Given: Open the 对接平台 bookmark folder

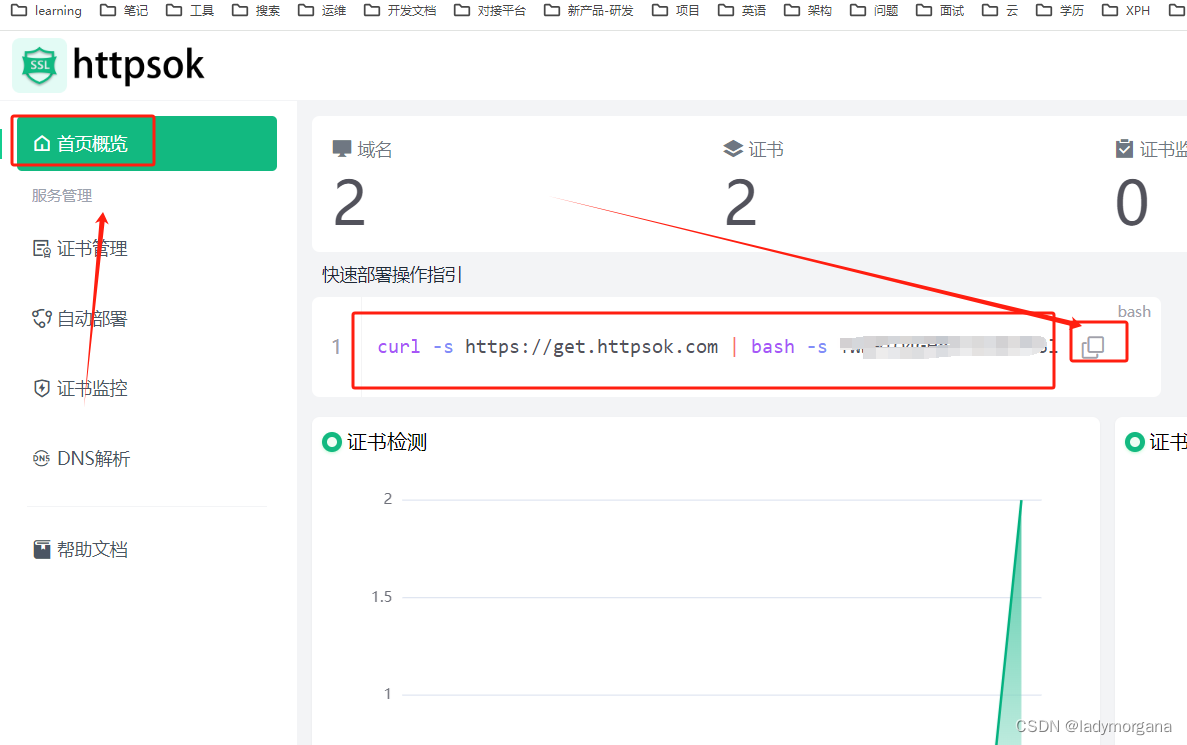Looking at the screenshot, I should pos(490,11).
